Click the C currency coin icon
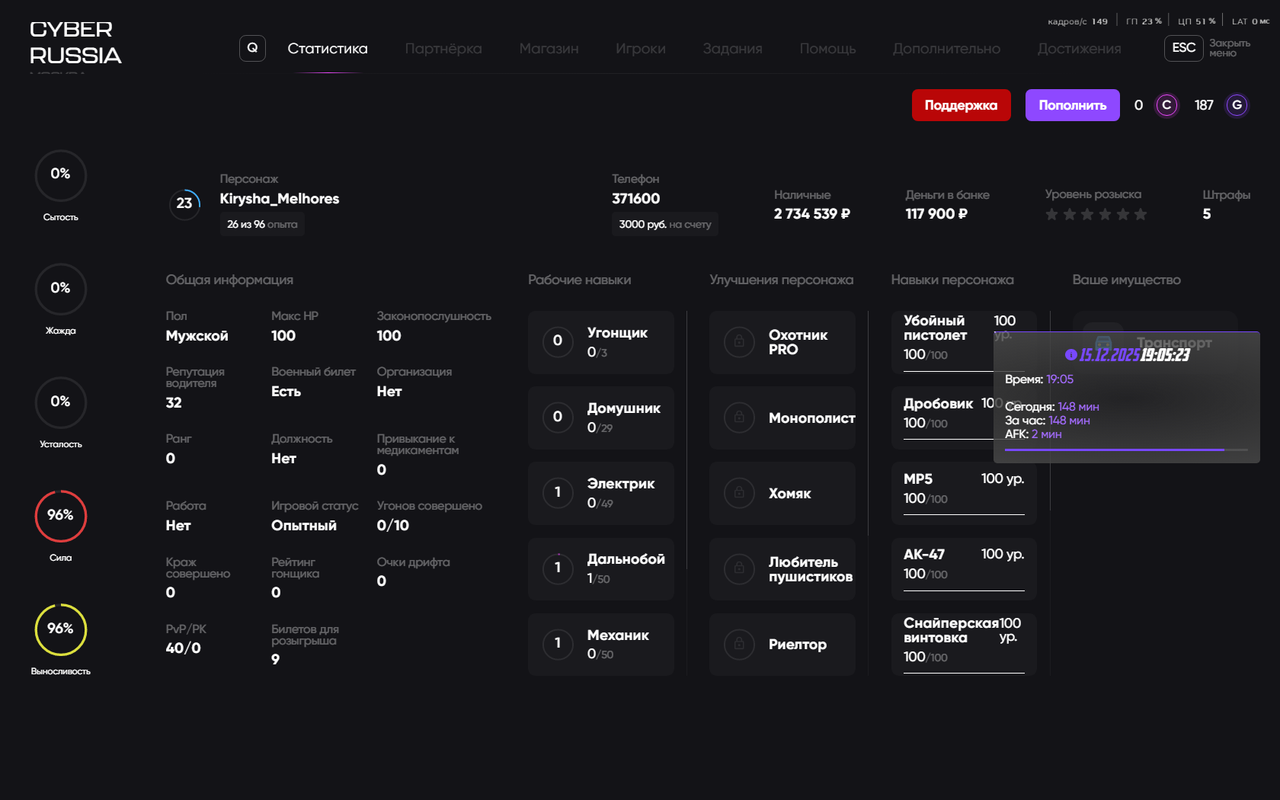Image resolution: width=1280 pixels, height=800 pixels. 1166,105
